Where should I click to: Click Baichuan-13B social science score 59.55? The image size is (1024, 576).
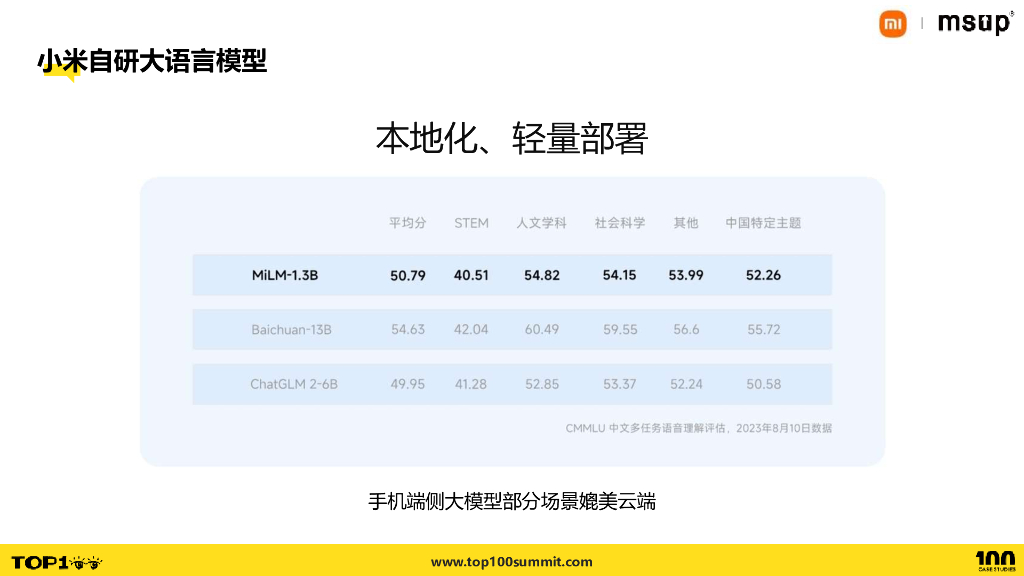[x=620, y=330]
